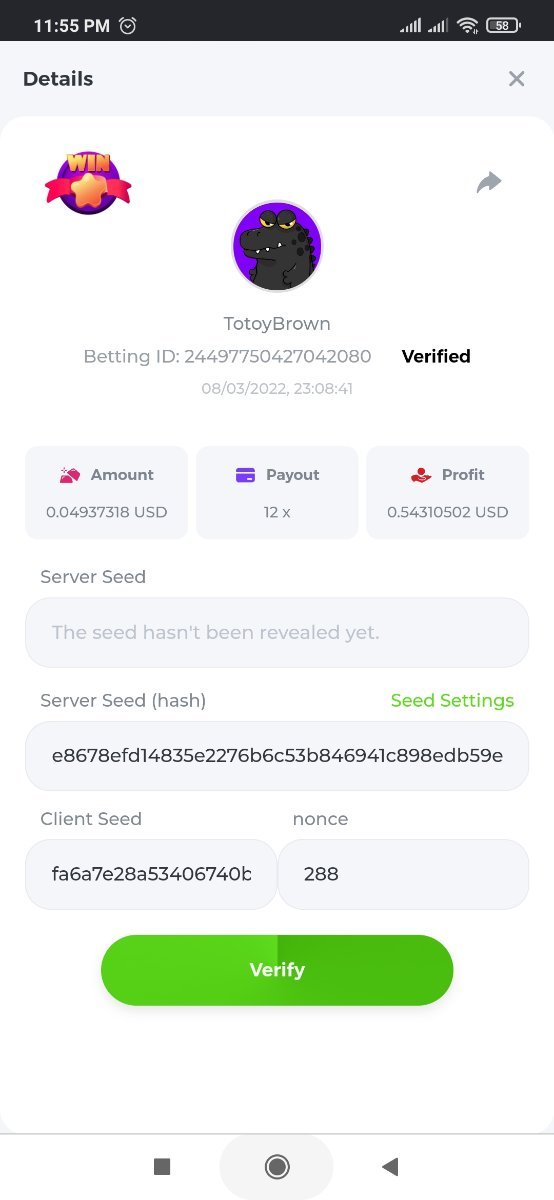This screenshot has width=554, height=1200.
Task: Tap the alarm clock status icon
Action: pyautogui.click(x=128, y=26)
